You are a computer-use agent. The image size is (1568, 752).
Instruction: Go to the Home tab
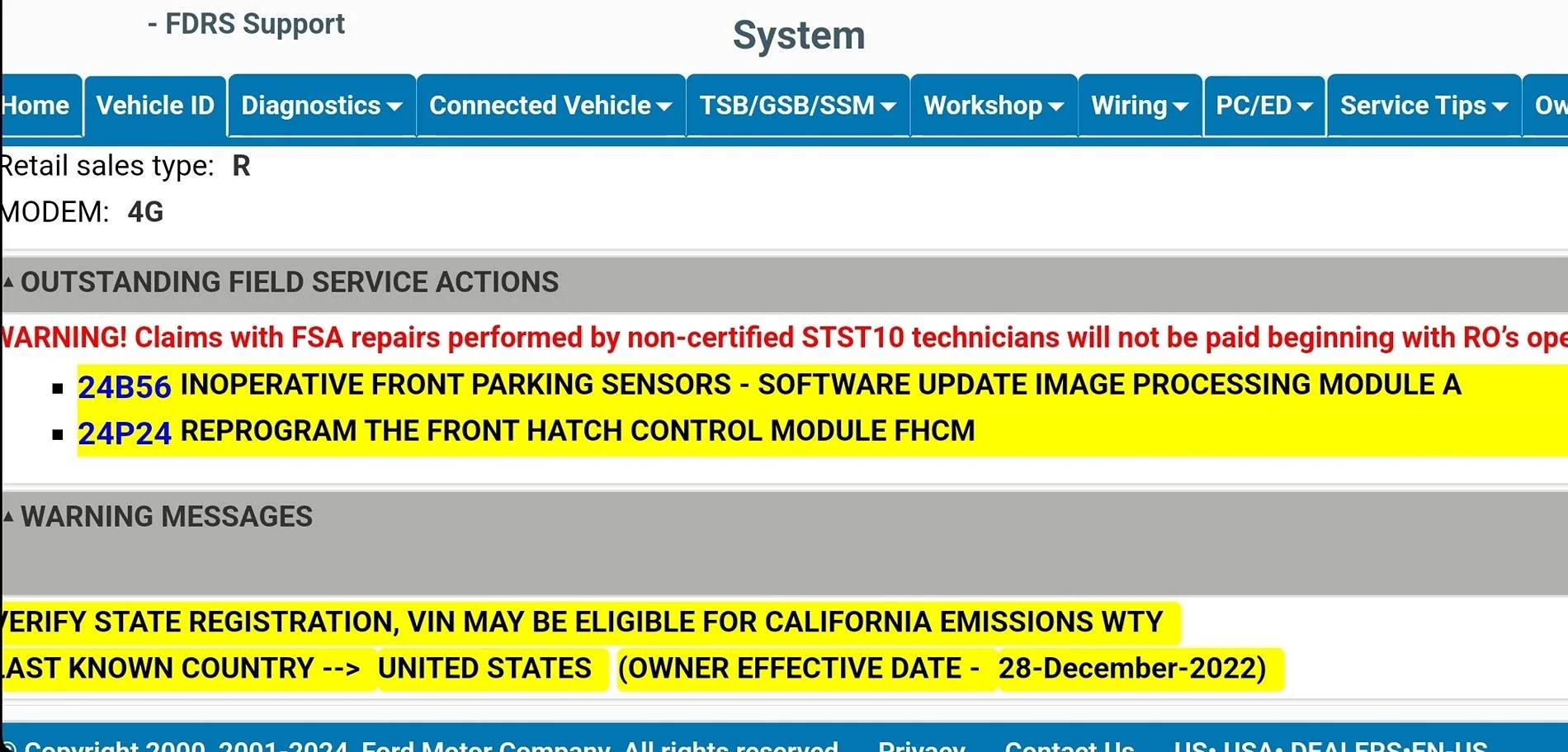pos(36,106)
